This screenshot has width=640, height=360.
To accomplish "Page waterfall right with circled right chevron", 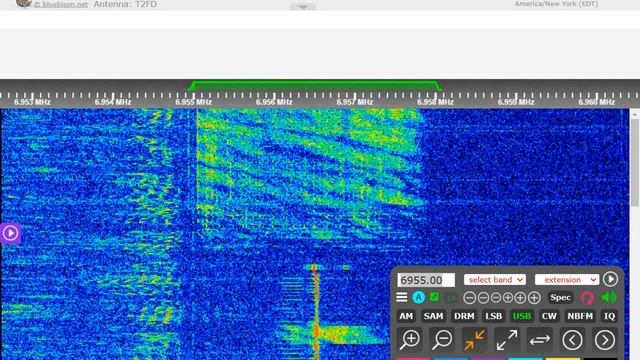I will click(x=605, y=340).
